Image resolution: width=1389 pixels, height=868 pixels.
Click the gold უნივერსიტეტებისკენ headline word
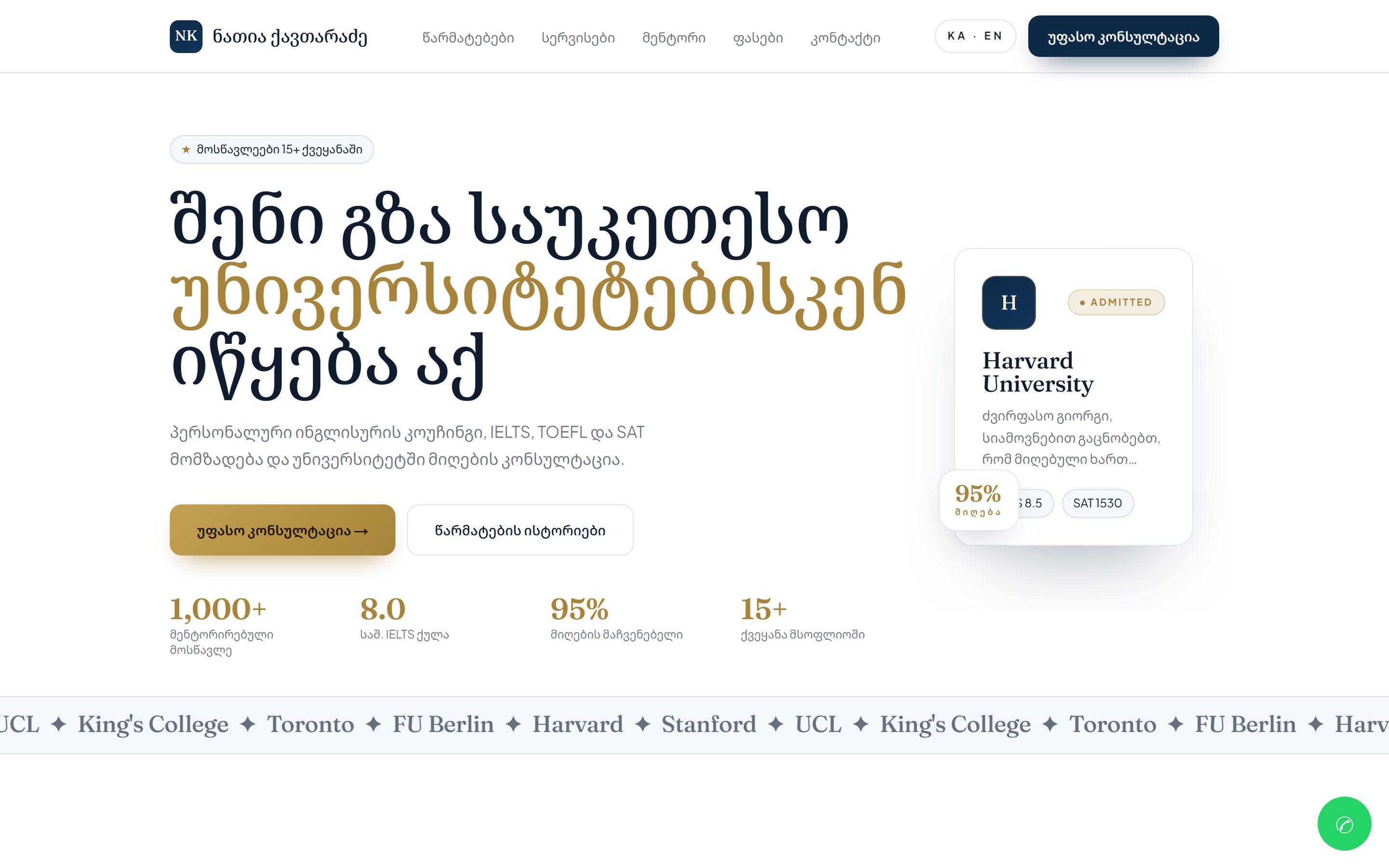539,296
